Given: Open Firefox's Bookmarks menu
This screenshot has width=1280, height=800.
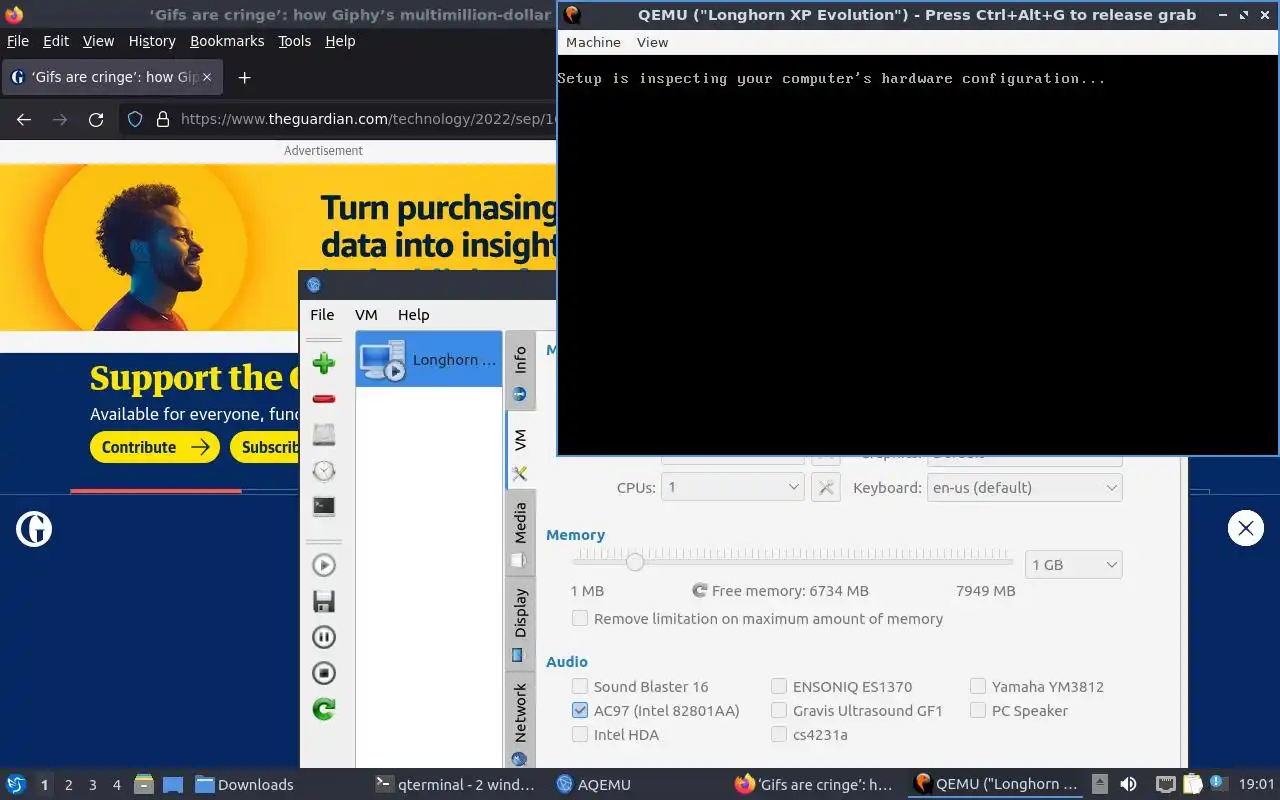Looking at the screenshot, I should point(227,41).
